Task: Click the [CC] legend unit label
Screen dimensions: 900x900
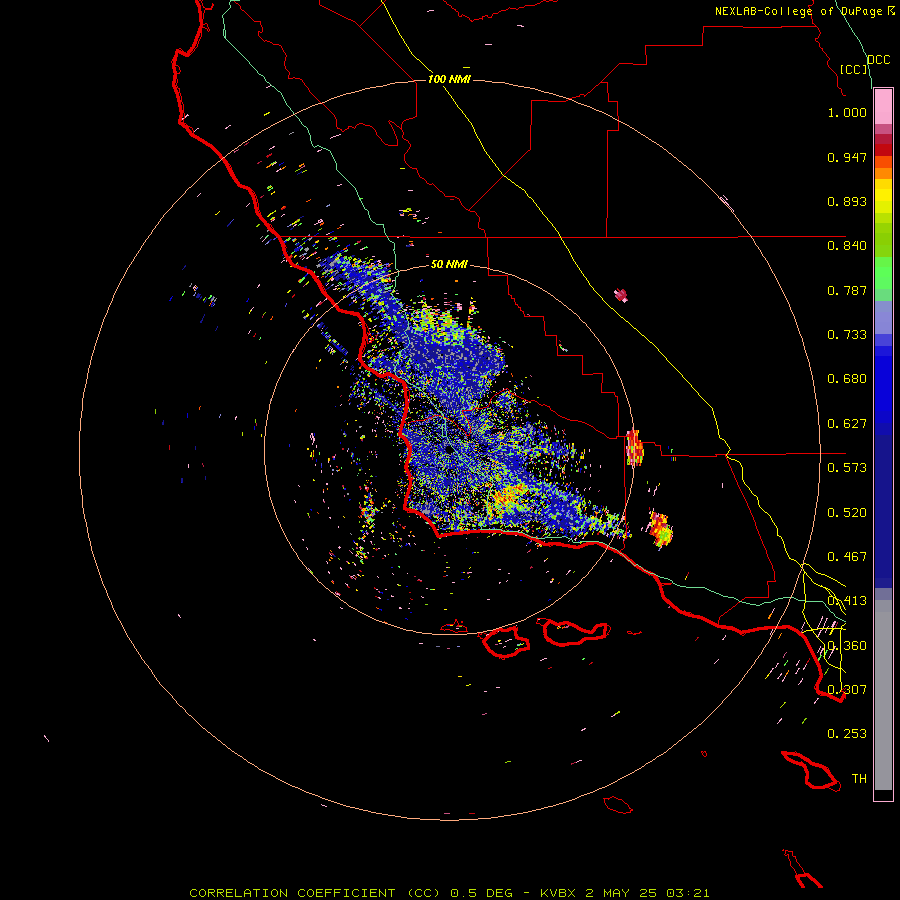Action: point(853,69)
